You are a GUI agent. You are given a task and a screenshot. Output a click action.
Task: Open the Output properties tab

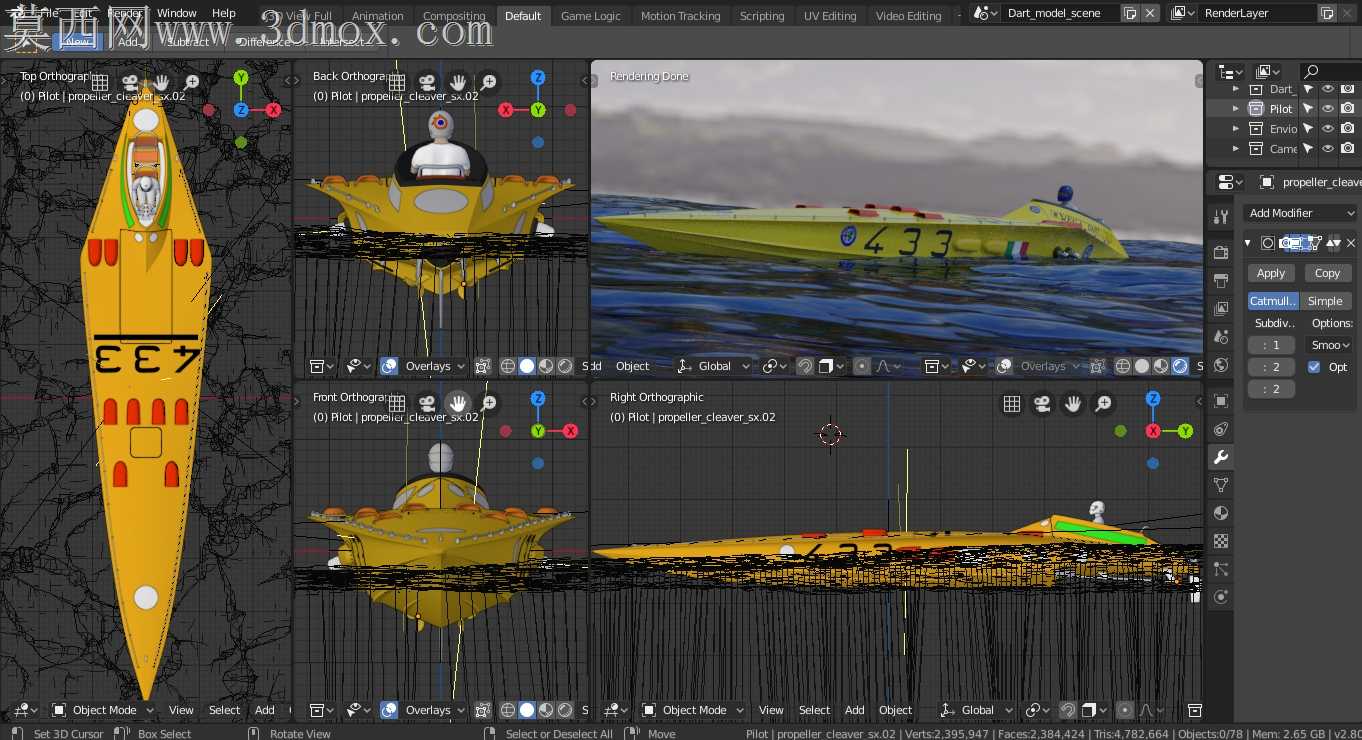pos(1220,281)
